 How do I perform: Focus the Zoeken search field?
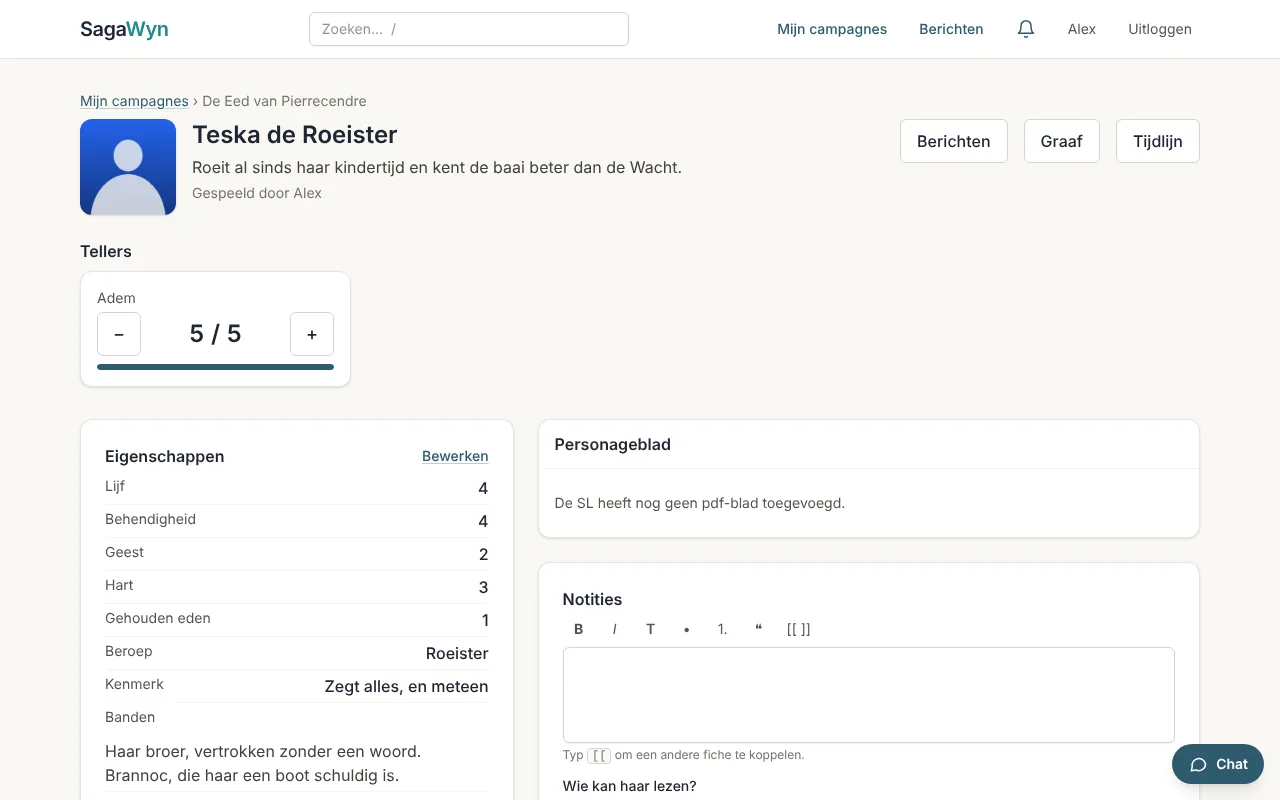(469, 29)
